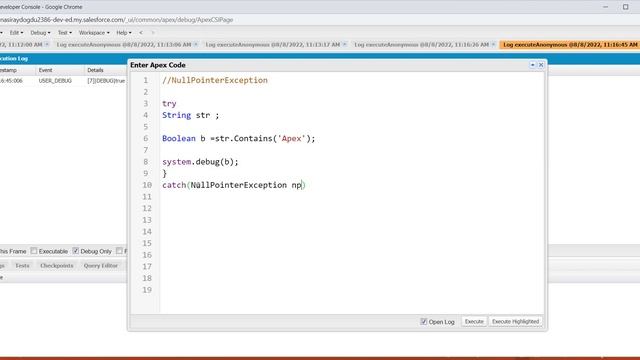The height and width of the screenshot is (360, 640).
Task: Close the 11:12:00 AM log tab
Action: pos(47,44)
